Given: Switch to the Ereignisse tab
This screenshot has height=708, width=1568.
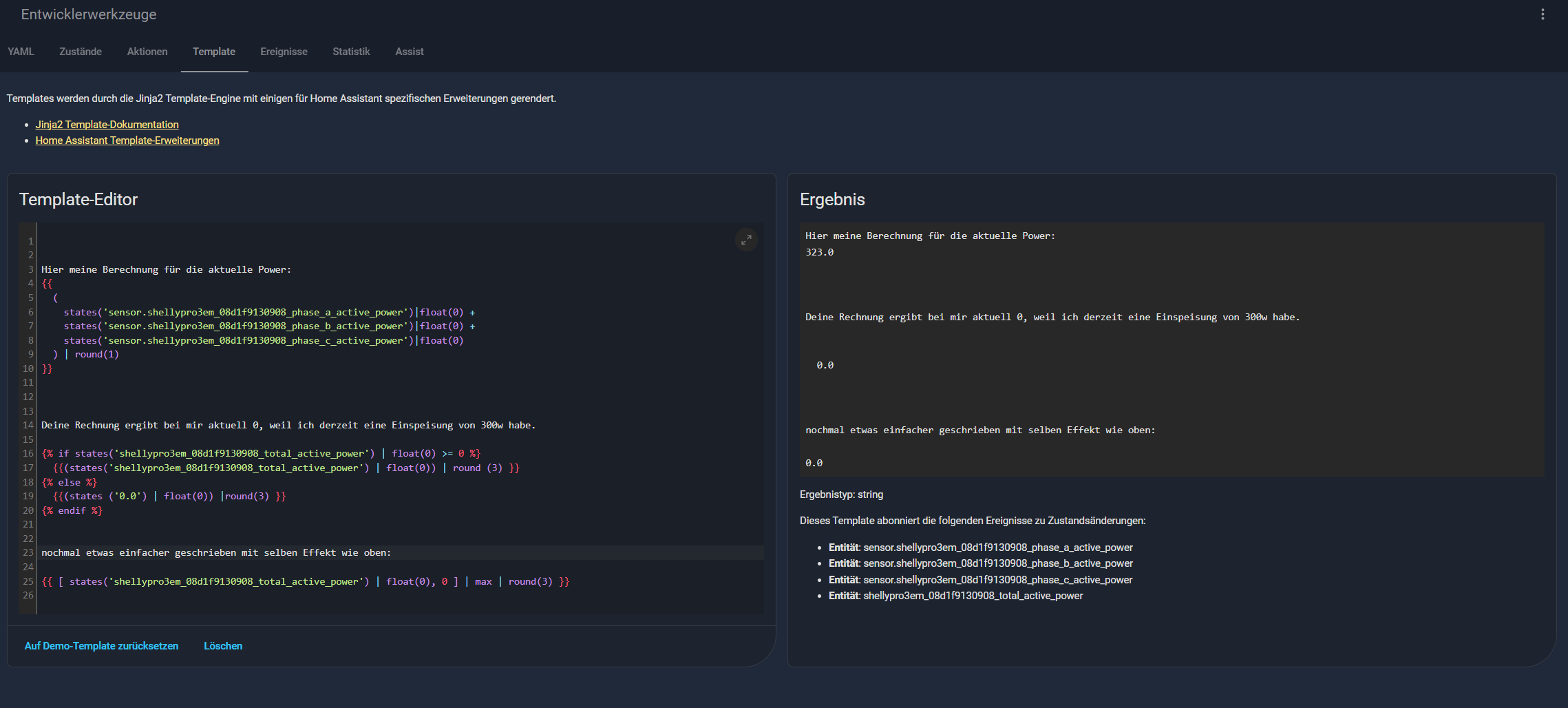Looking at the screenshot, I should click(x=284, y=52).
